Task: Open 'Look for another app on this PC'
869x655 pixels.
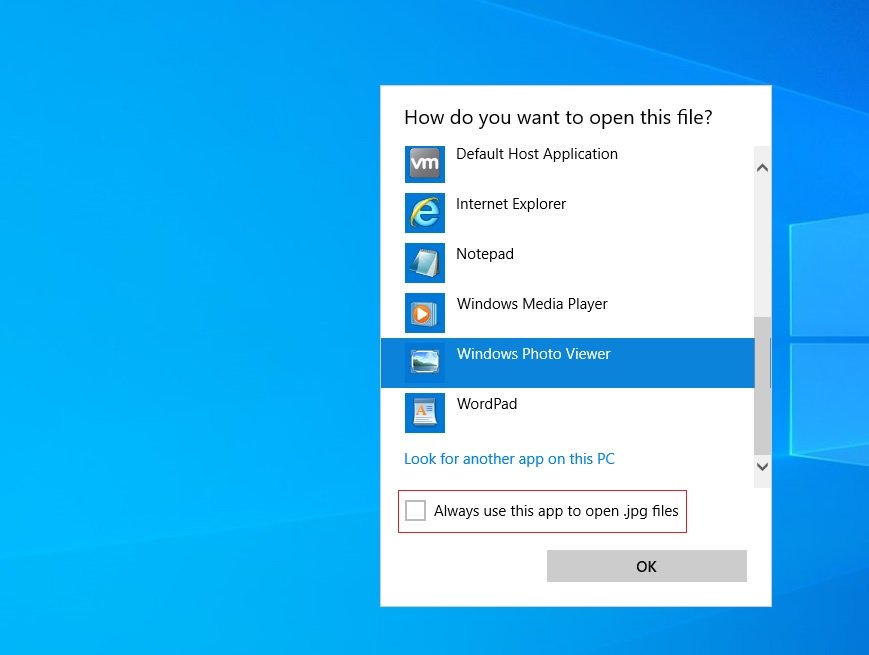Action: coord(509,458)
